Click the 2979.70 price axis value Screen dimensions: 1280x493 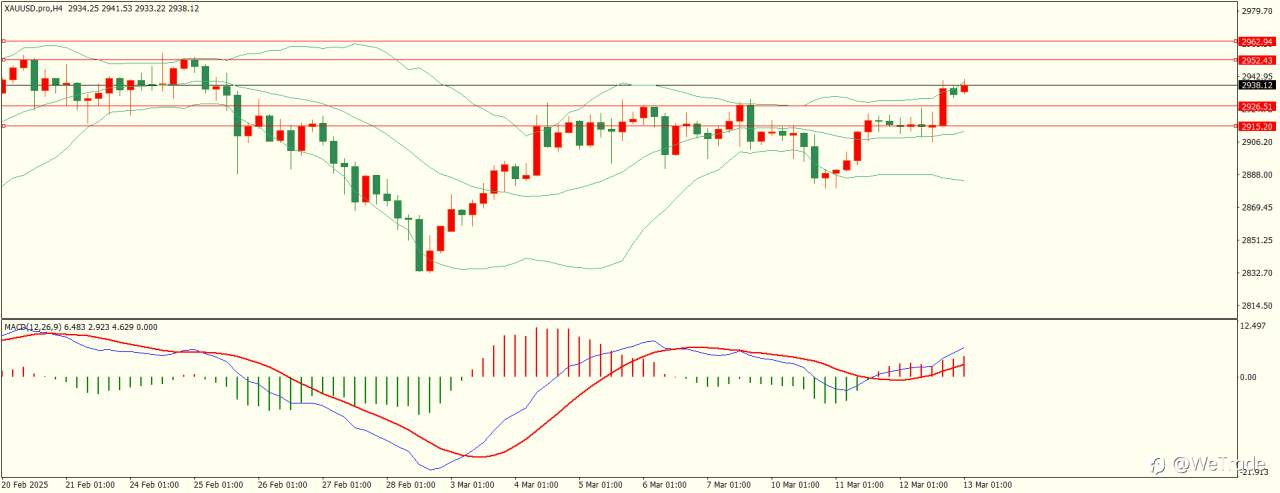(1257, 11)
